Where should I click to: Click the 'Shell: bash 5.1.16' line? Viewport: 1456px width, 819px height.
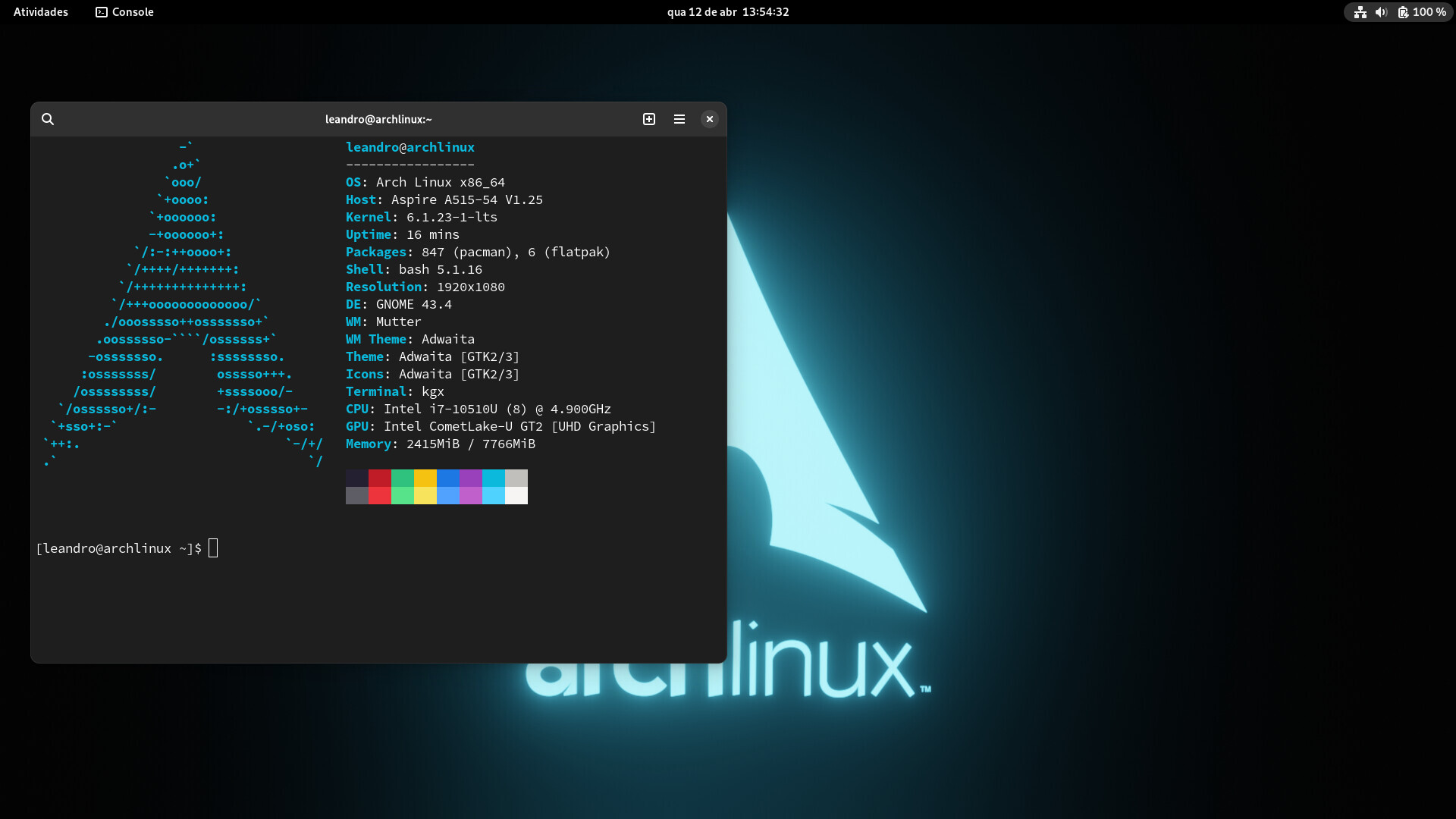point(414,269)
